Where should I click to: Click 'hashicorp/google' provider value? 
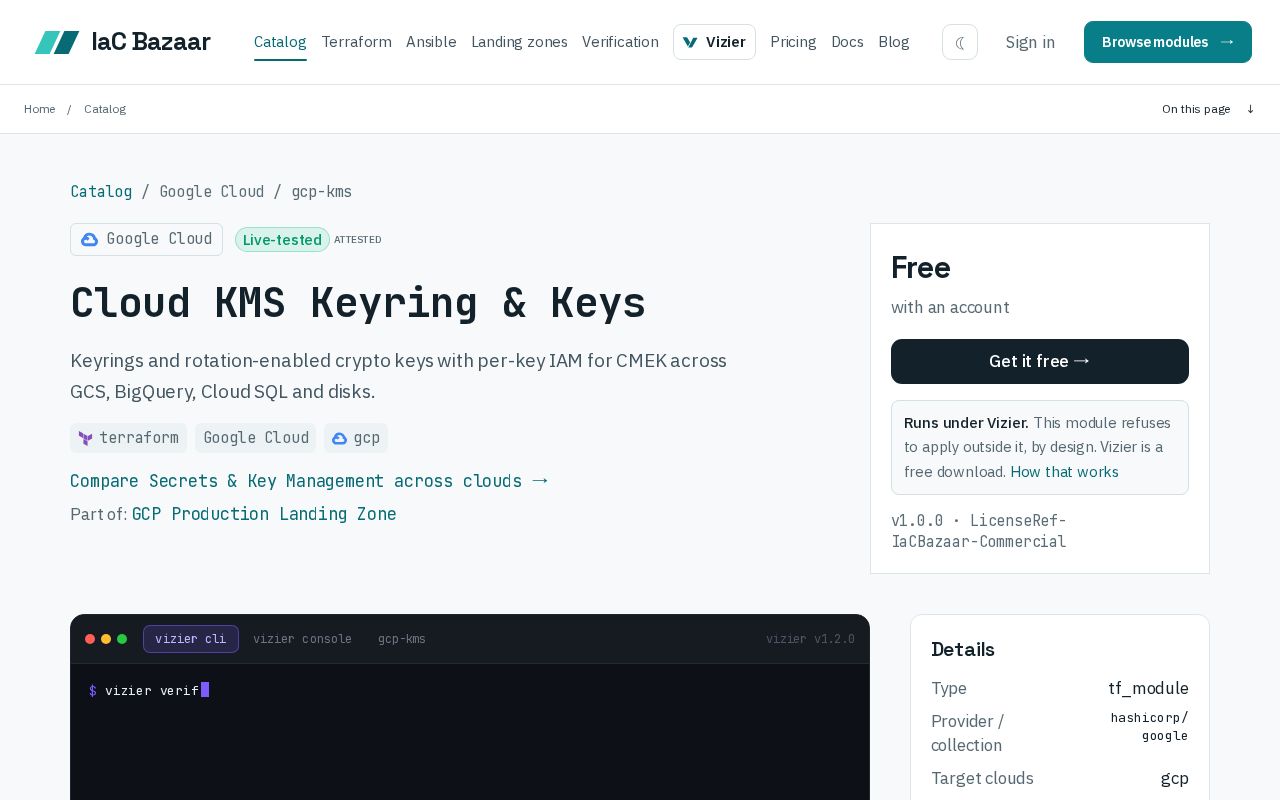(x=1149, y=727)
